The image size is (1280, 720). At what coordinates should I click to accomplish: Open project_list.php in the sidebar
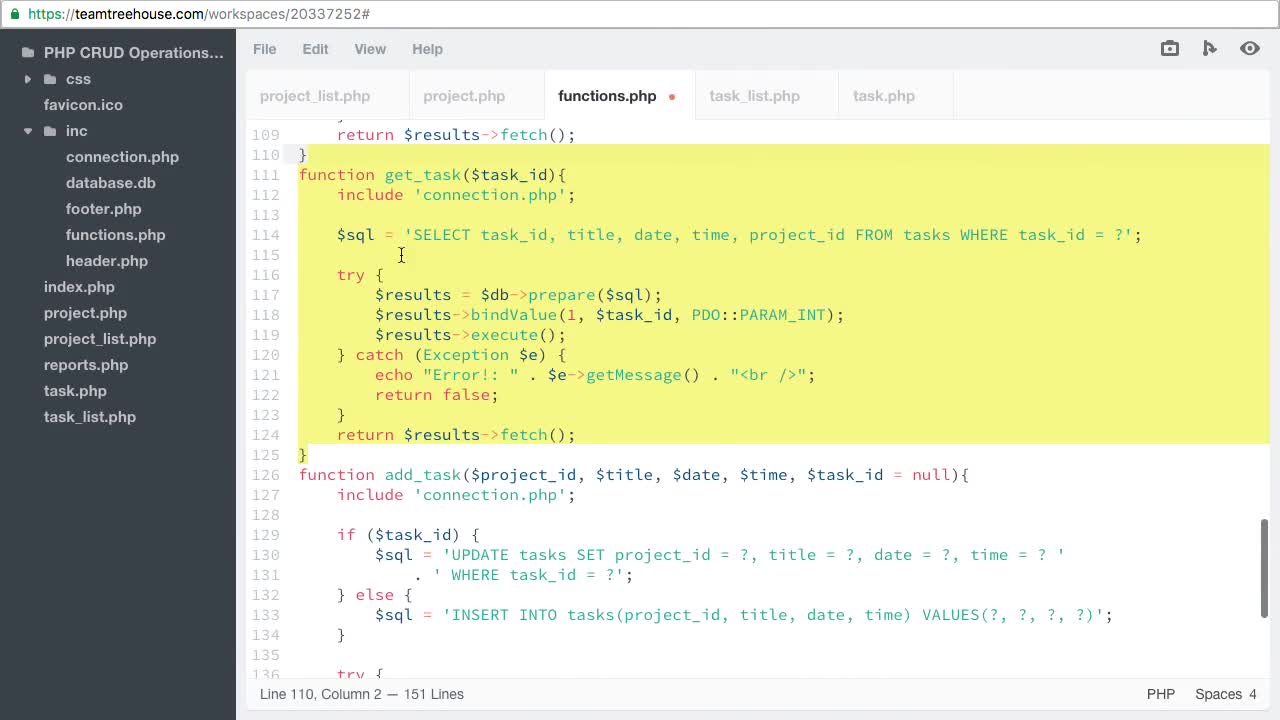click(100, 339)
